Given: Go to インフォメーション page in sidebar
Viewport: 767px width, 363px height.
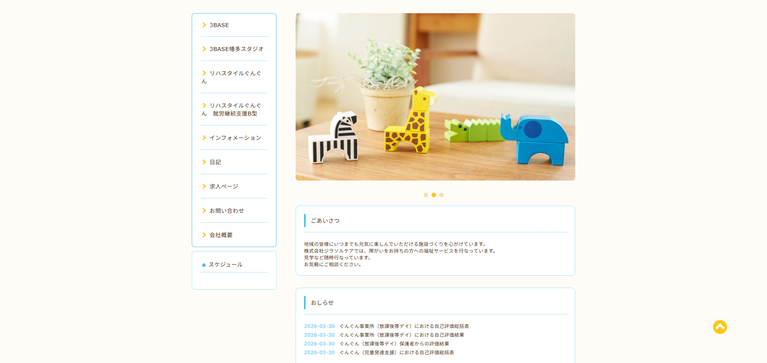Looking at the screenshot, I should [x=235, y=138].
